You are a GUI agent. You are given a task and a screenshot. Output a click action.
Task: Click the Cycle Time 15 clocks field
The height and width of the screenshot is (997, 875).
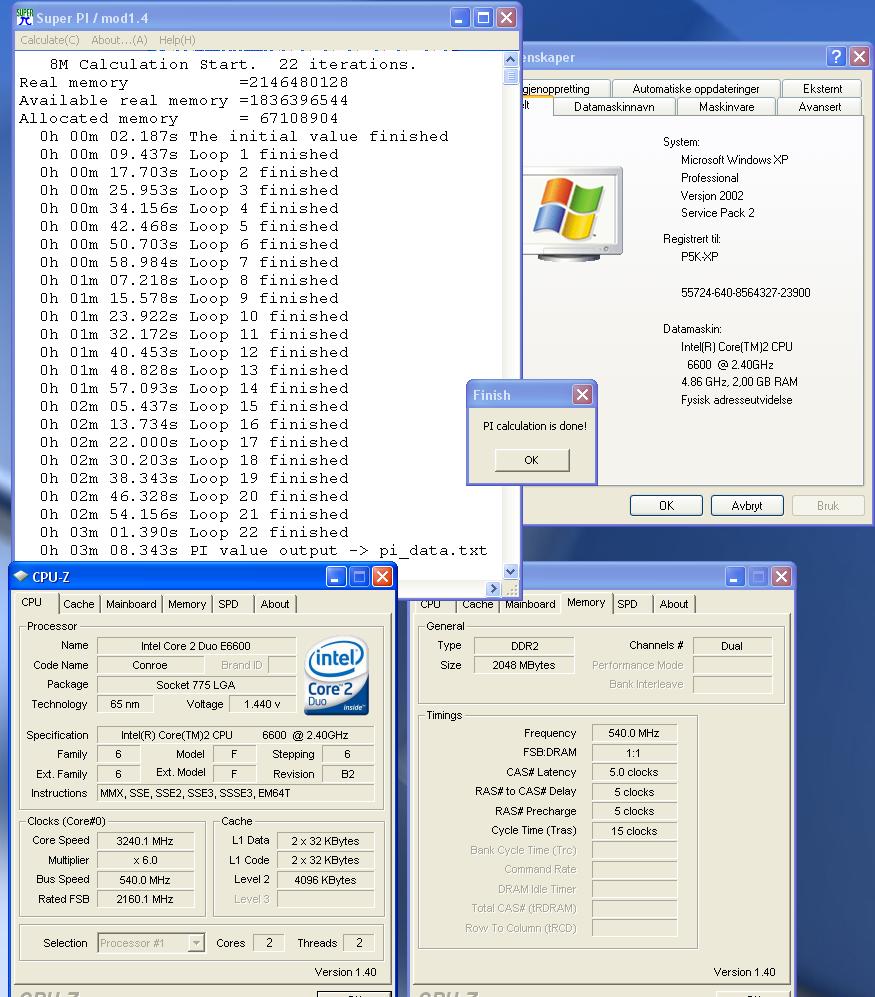pos(634,831)
